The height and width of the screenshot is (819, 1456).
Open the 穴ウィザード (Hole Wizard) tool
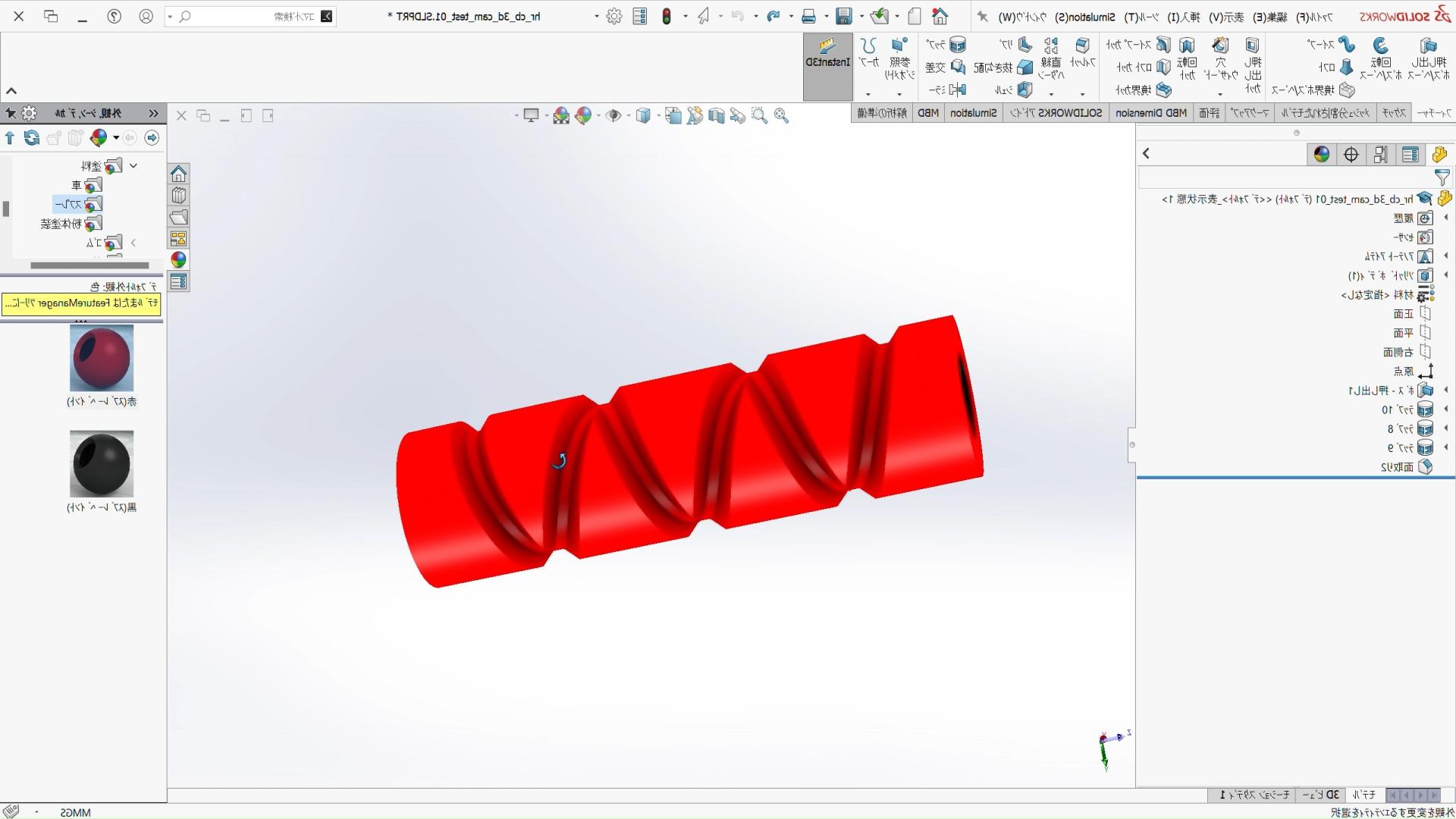[x=1220, y=59]
